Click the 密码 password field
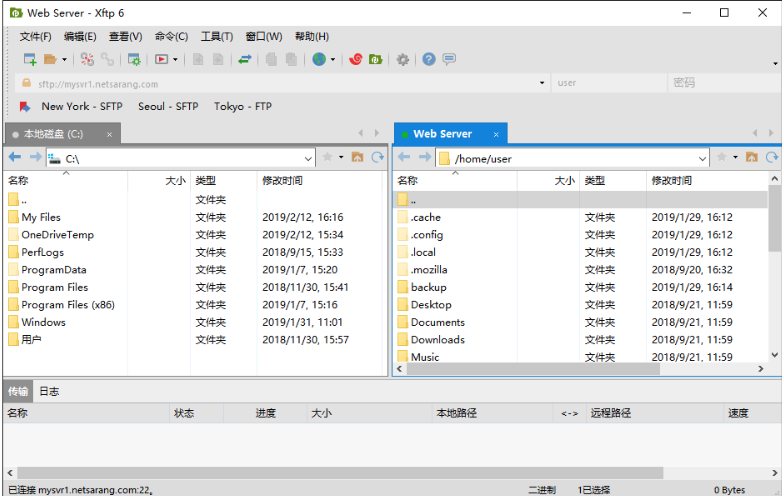 tap(725, 83)
